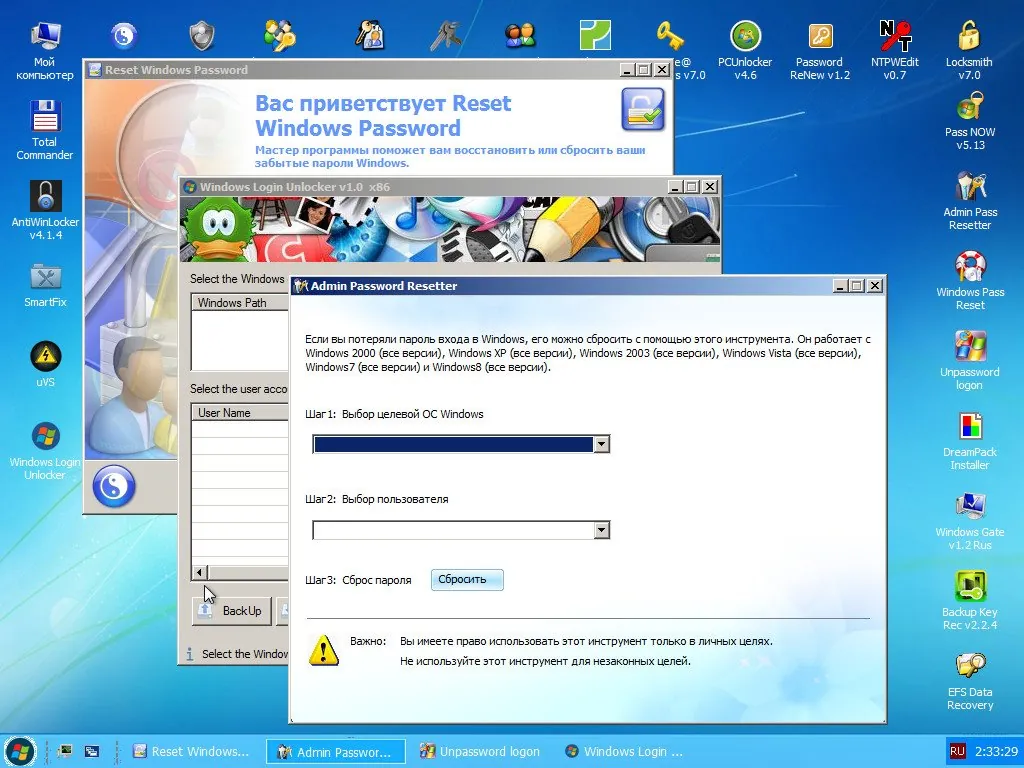1024x768 pixels.
Task: Click the Windows Path column header
Action: [240, 302]
